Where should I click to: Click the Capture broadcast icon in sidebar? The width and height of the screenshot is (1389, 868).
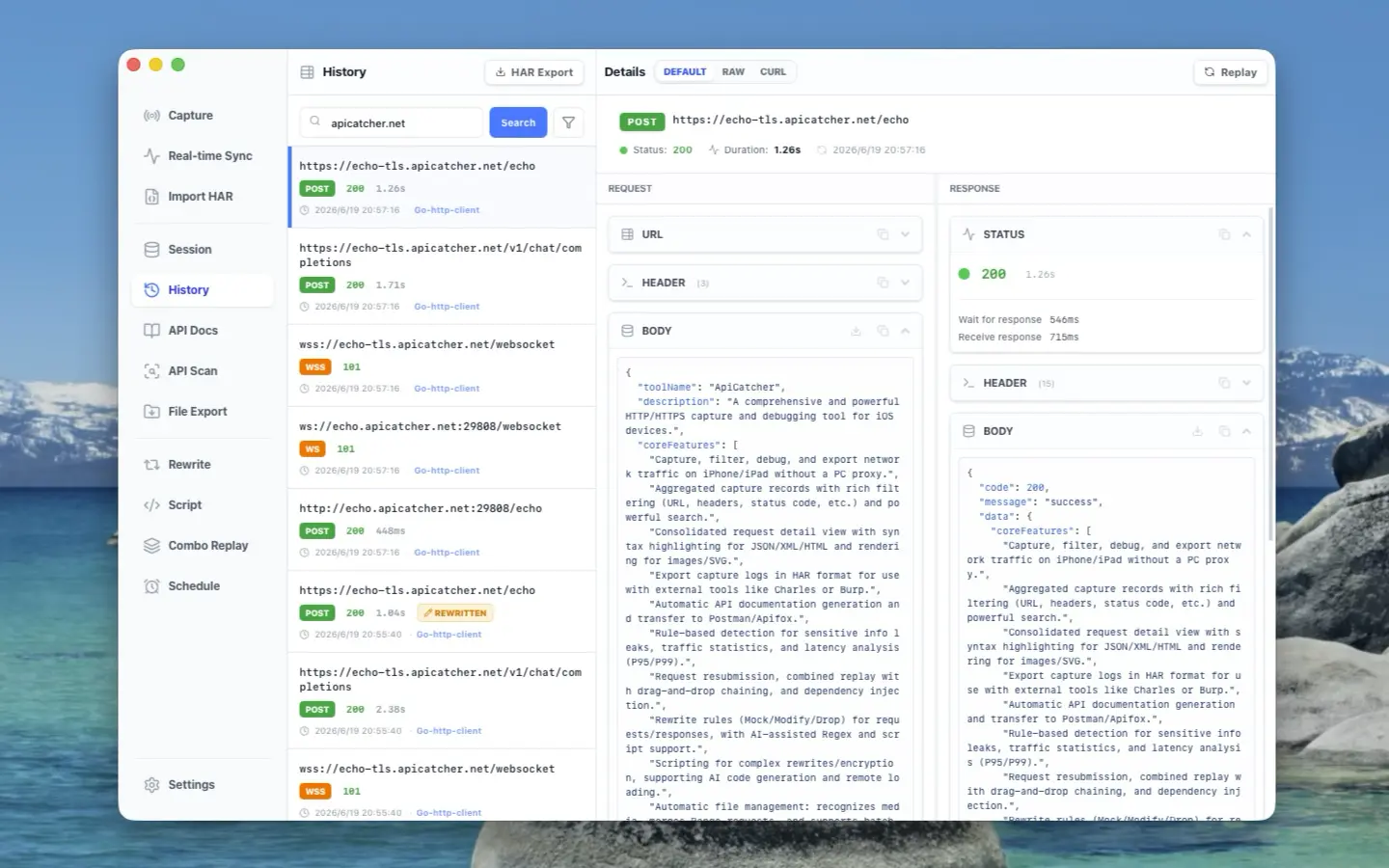[x=151, y=116]
